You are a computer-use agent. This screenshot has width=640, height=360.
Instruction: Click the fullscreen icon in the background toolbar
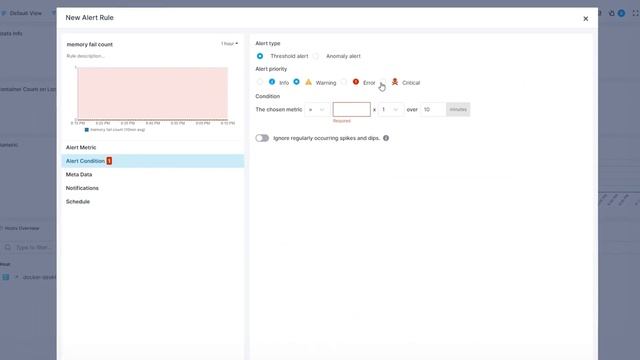tap(636, 13)
